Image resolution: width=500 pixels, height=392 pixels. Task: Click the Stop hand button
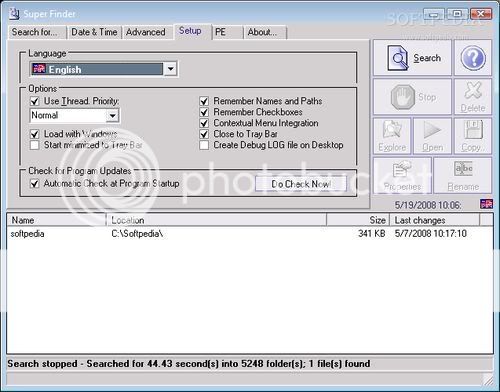coord(412,97)
